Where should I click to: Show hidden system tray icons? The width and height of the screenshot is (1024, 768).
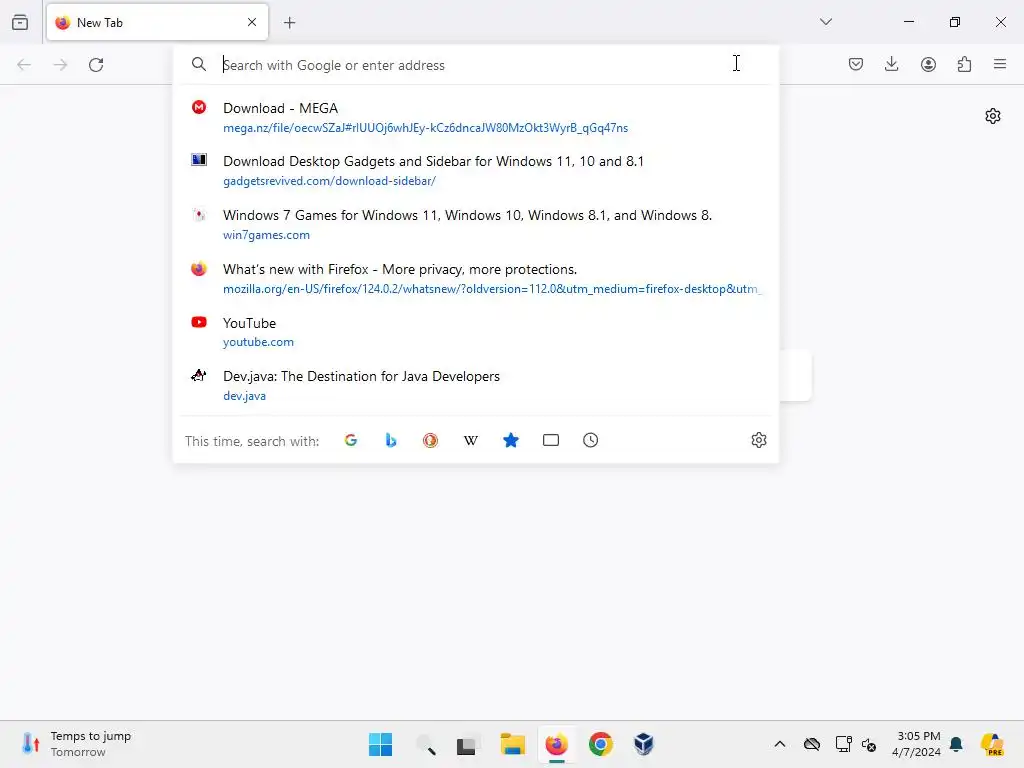[780, 744]
